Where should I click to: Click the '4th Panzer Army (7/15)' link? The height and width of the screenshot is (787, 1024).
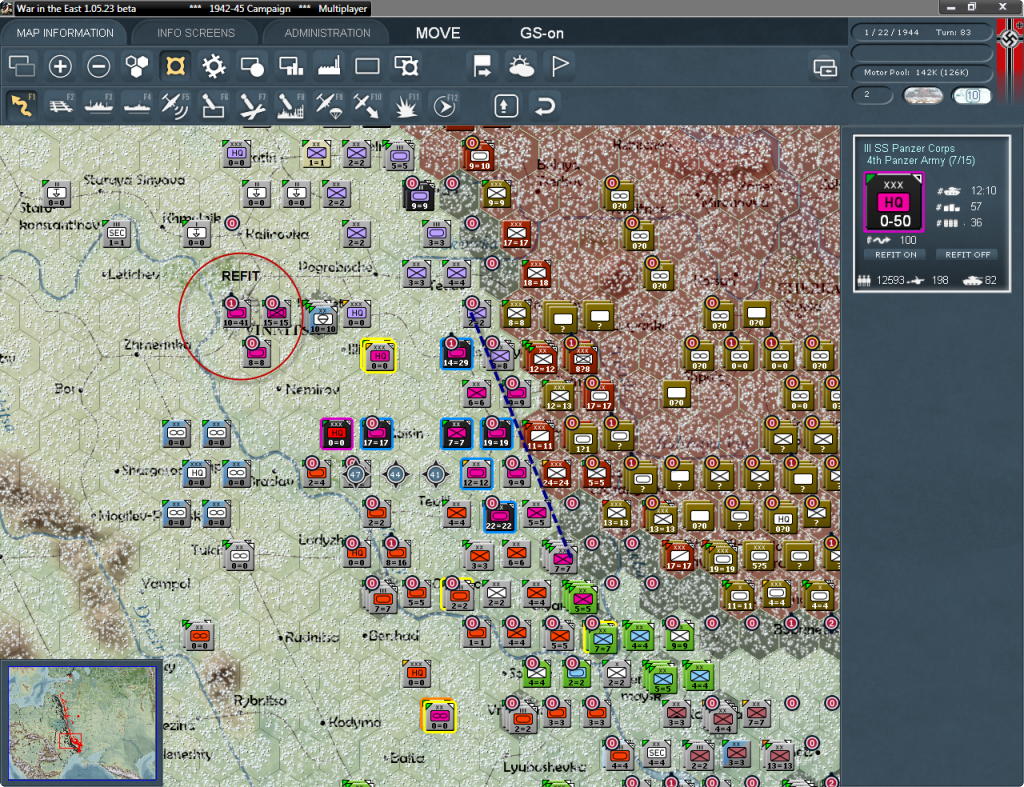920,161
